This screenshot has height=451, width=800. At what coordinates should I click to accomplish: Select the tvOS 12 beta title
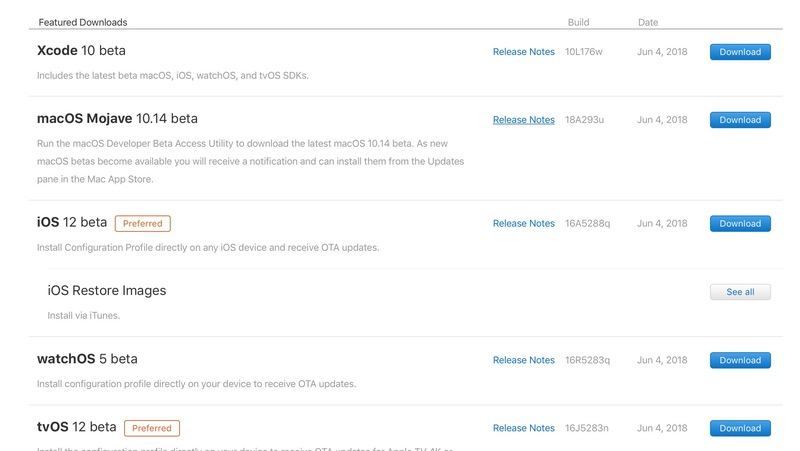(77, 427)
